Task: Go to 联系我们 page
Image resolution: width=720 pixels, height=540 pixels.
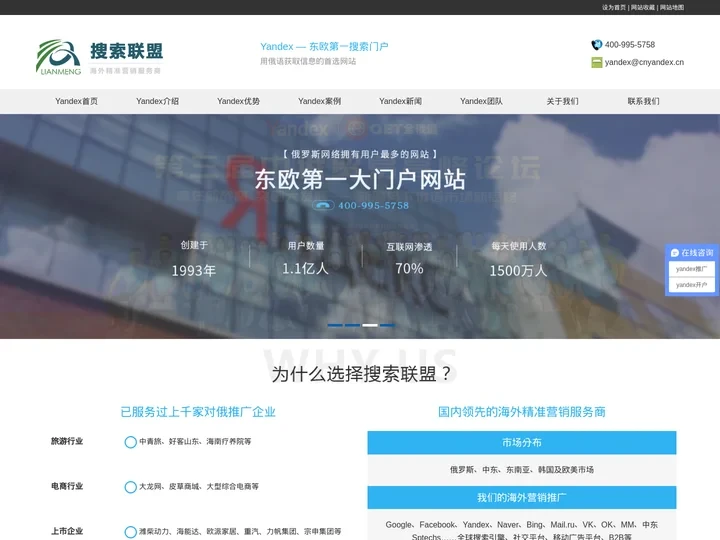Action: 643,101
